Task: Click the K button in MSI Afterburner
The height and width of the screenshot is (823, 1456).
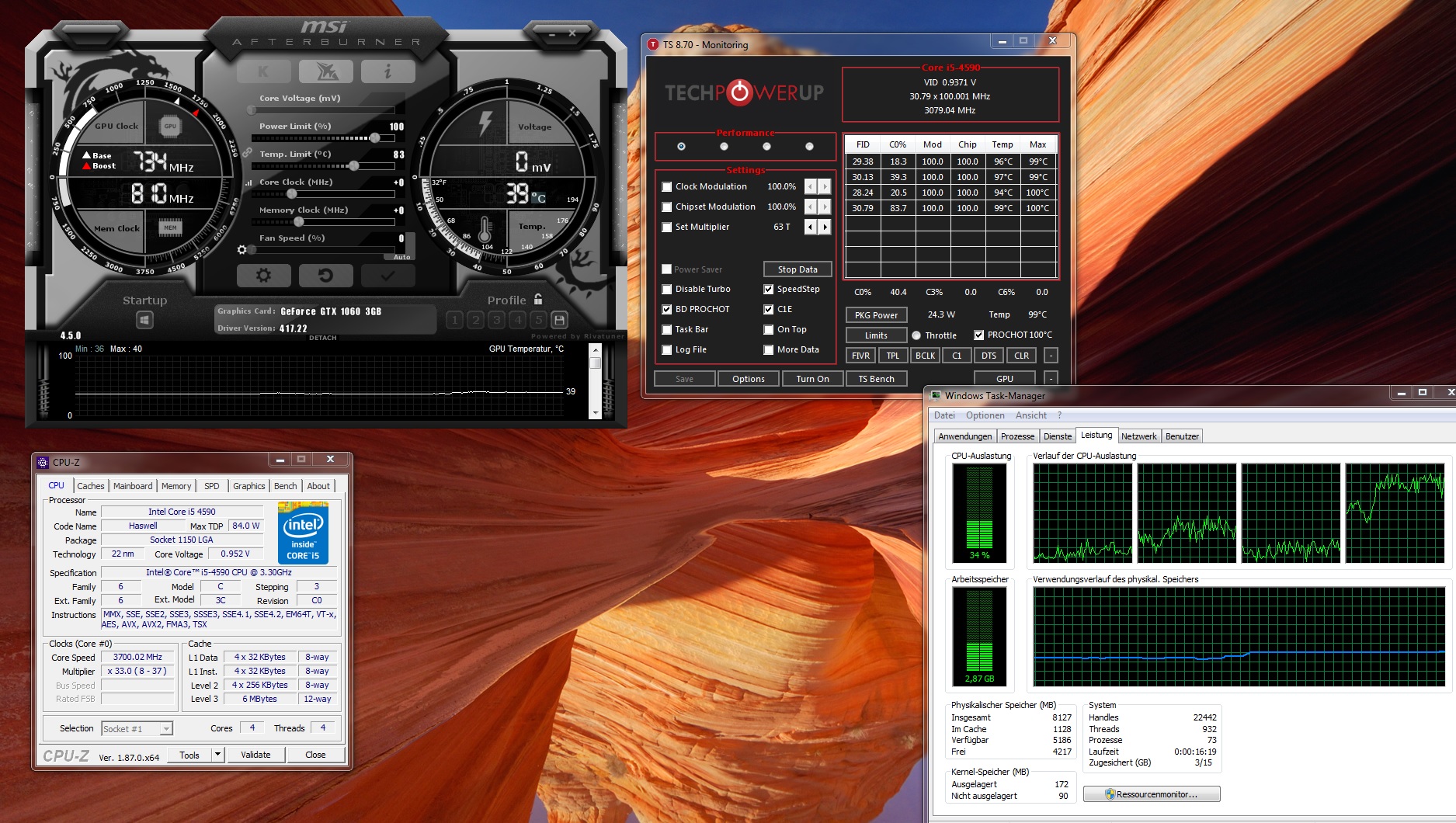Action: pyautogui.click(x=263, y=72)
